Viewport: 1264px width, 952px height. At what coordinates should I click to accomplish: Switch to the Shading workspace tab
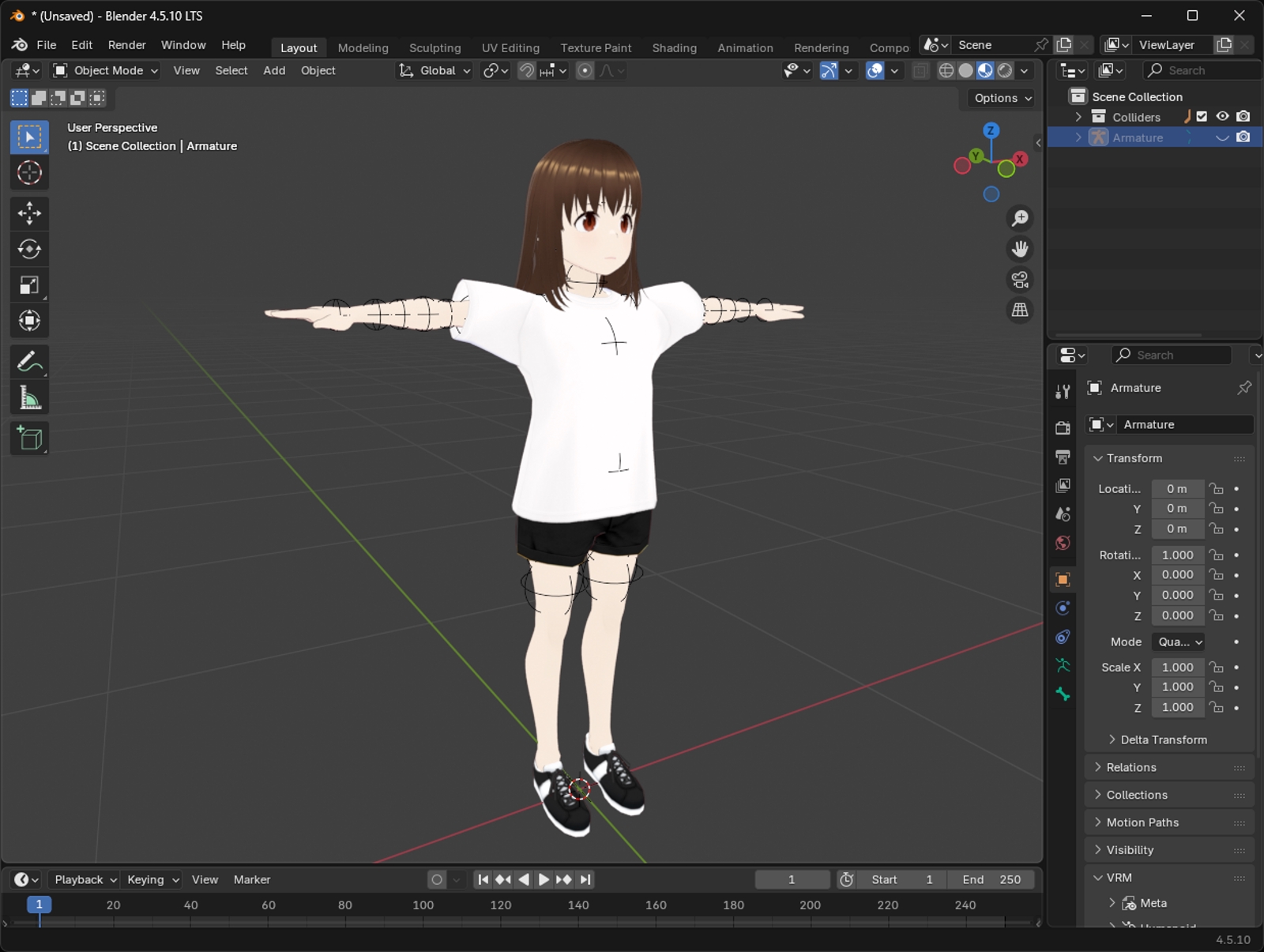click(674, 47)
